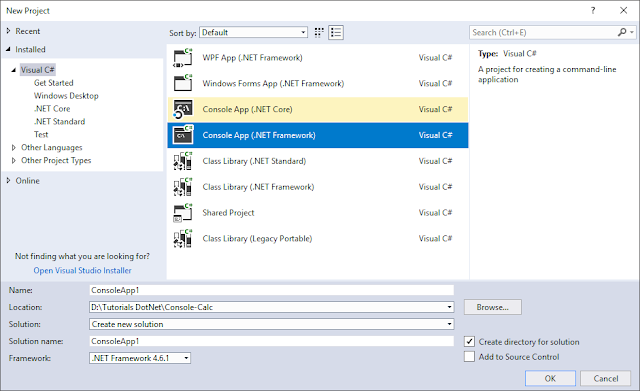Select Console App (.NET Core) template
The image size is (640, 391).
(x=318, y=109)
